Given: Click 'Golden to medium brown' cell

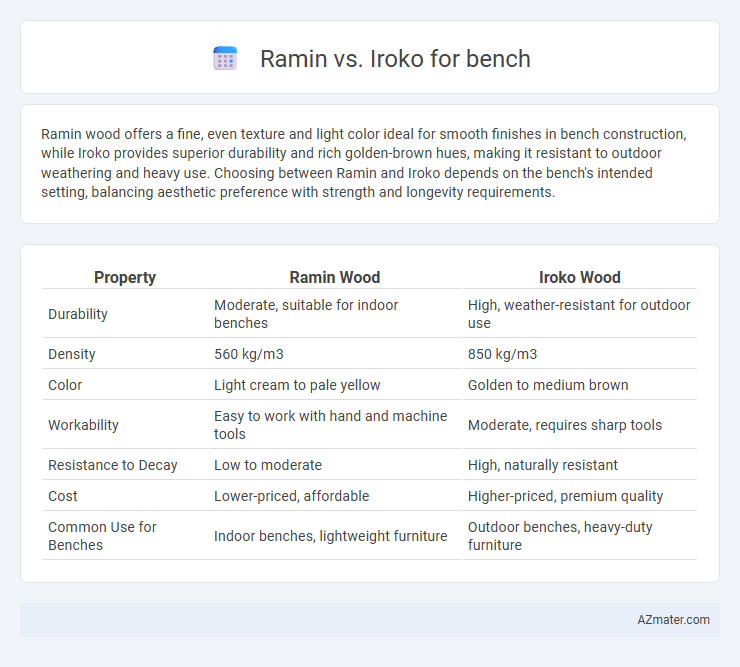Looking at the screenshot, I should coord(580,385).
